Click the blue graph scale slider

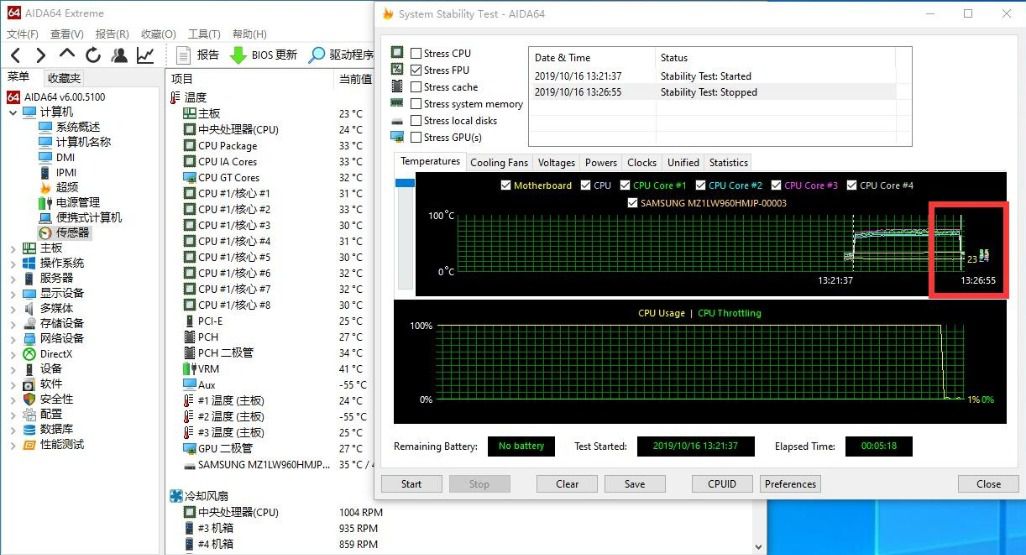tap(405, 183)
